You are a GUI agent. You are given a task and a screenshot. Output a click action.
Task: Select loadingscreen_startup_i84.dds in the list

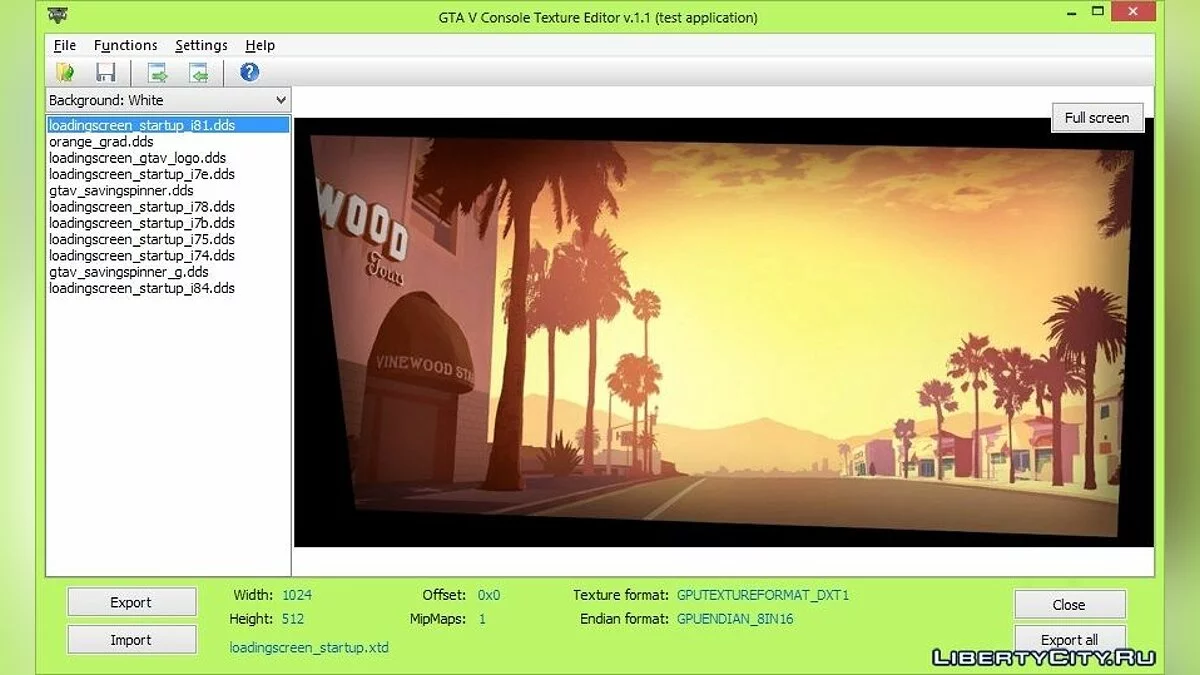[141, 288]
